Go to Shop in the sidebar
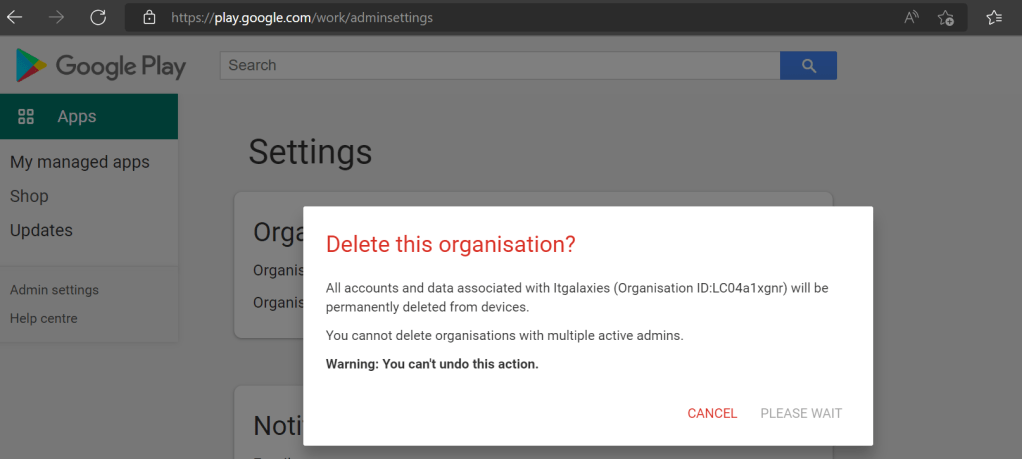 (29, 196)
